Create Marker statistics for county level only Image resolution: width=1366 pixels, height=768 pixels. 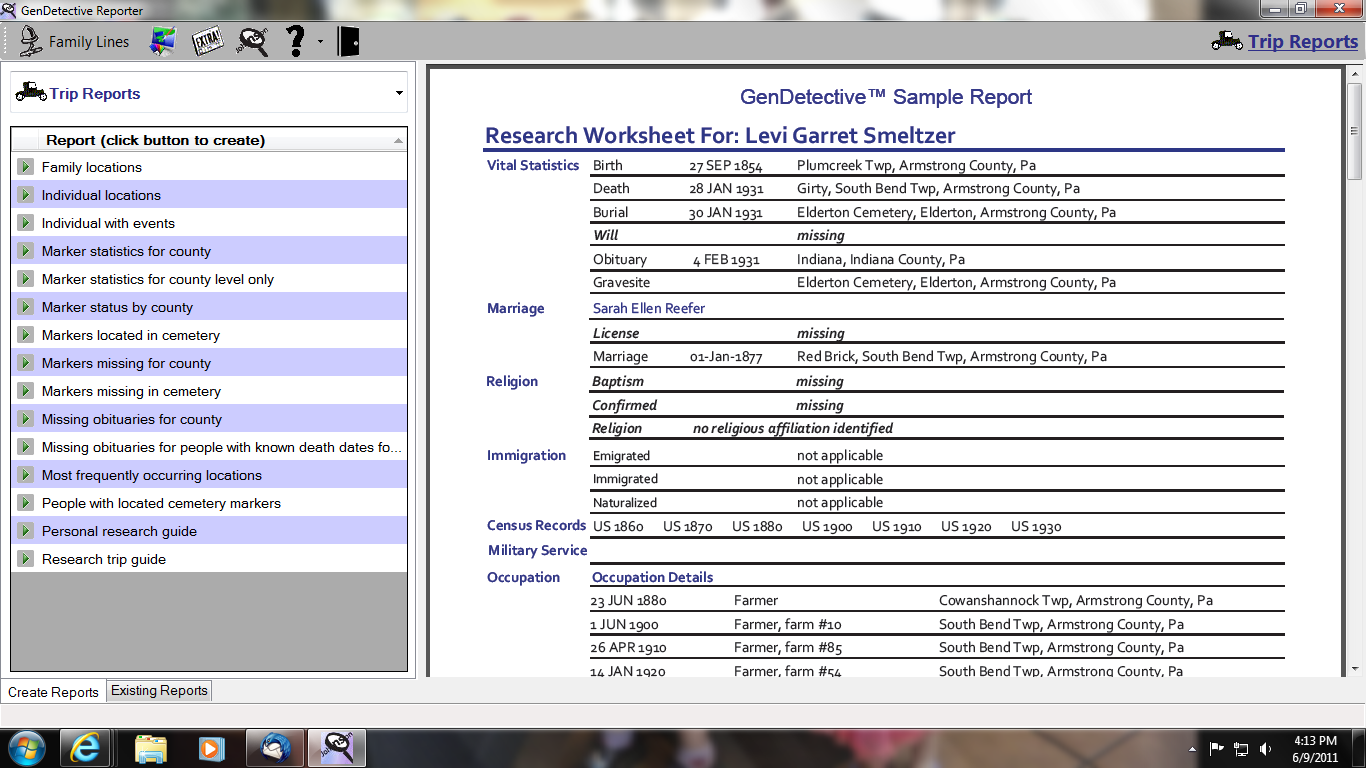(x=26, y=279)
